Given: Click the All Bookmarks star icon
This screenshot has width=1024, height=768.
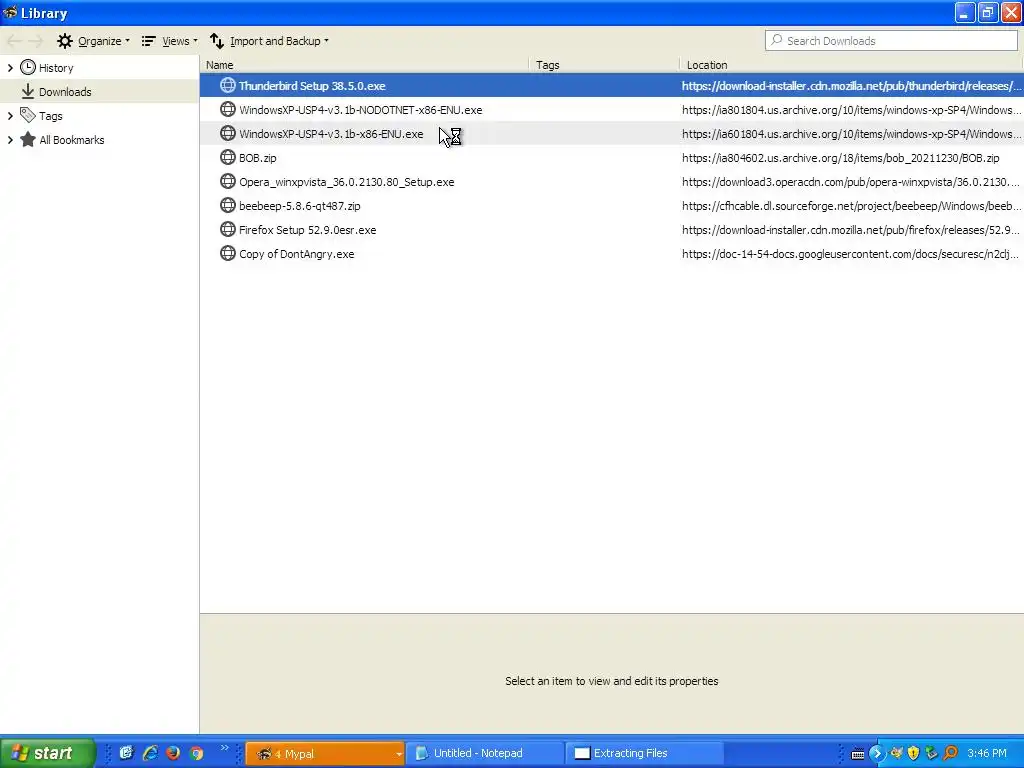Looking at the screenshot, I should [27, 140].
